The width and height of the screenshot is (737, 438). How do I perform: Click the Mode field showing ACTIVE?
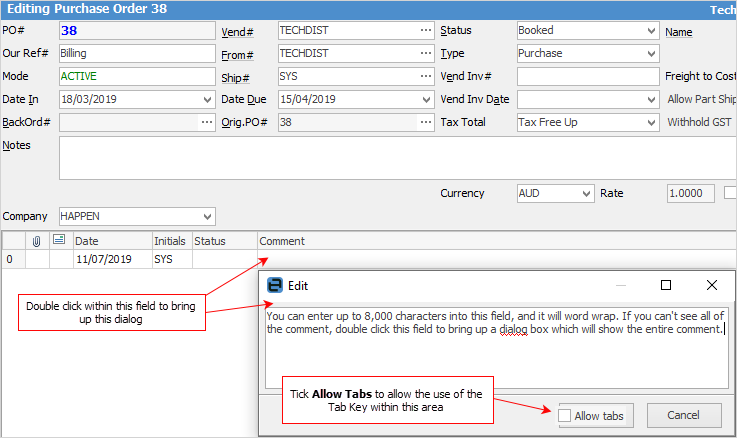coord(137,76)
